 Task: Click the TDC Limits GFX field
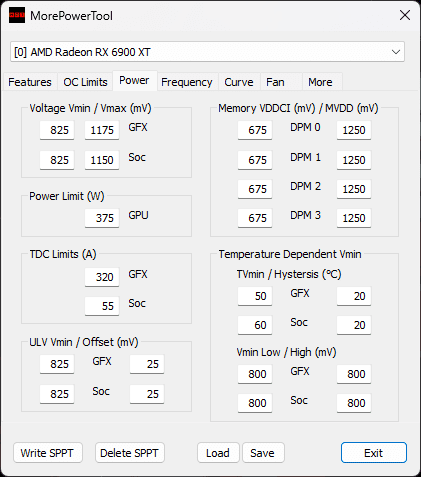(x=102, y=277)
